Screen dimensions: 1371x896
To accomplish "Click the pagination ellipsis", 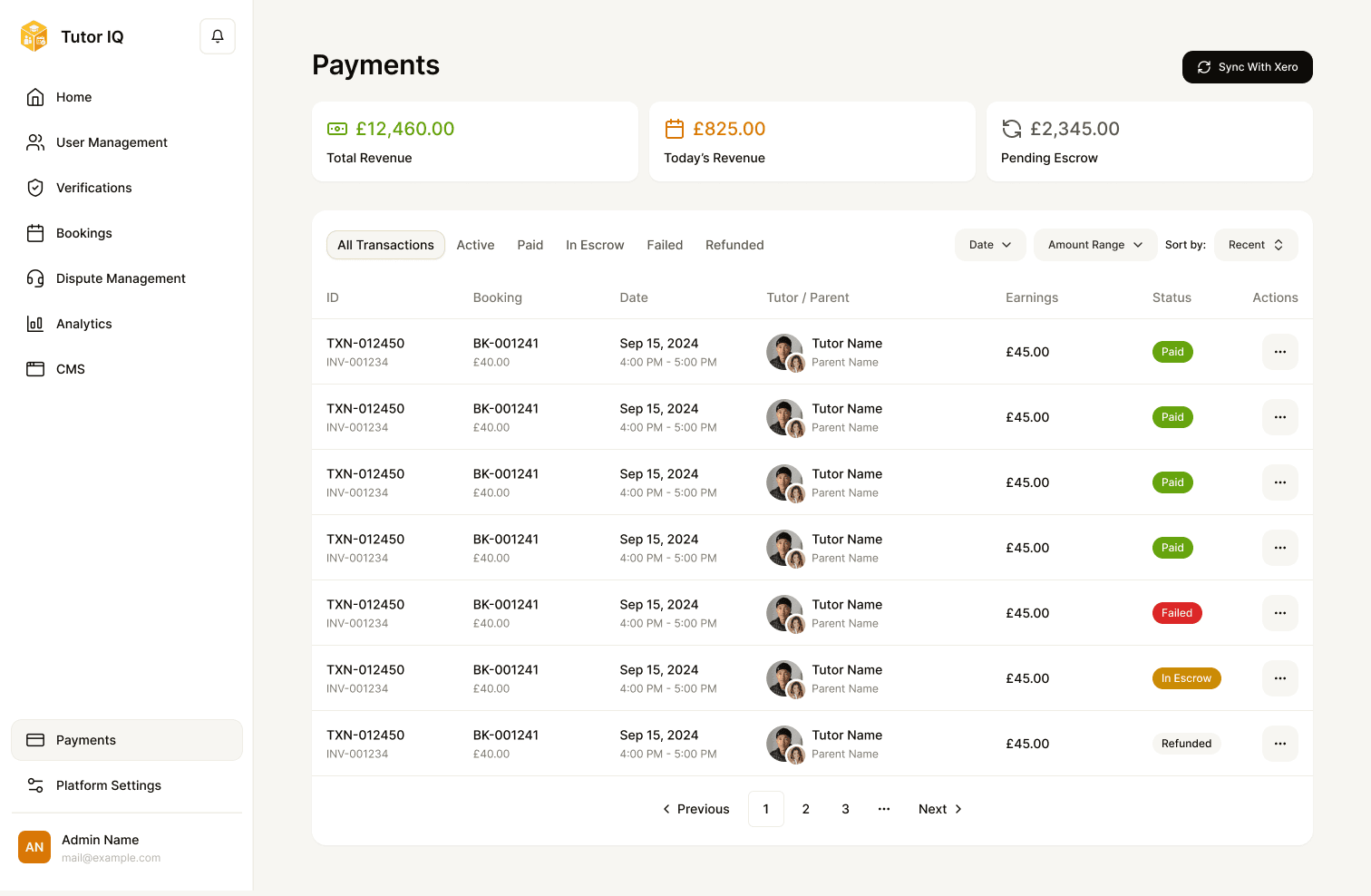I will pos(884,809).
